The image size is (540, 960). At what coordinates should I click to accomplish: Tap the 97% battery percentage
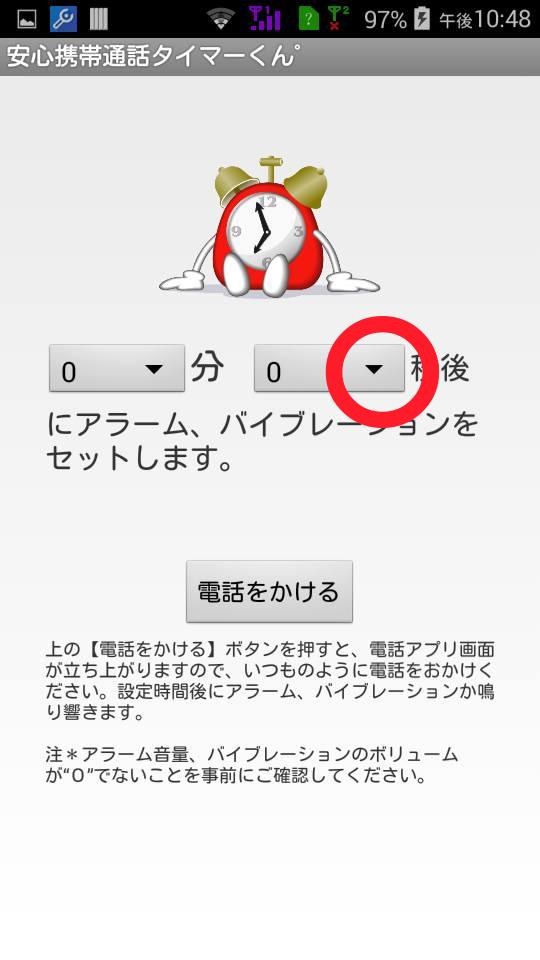pyautogui.click(x=385, y=20)
